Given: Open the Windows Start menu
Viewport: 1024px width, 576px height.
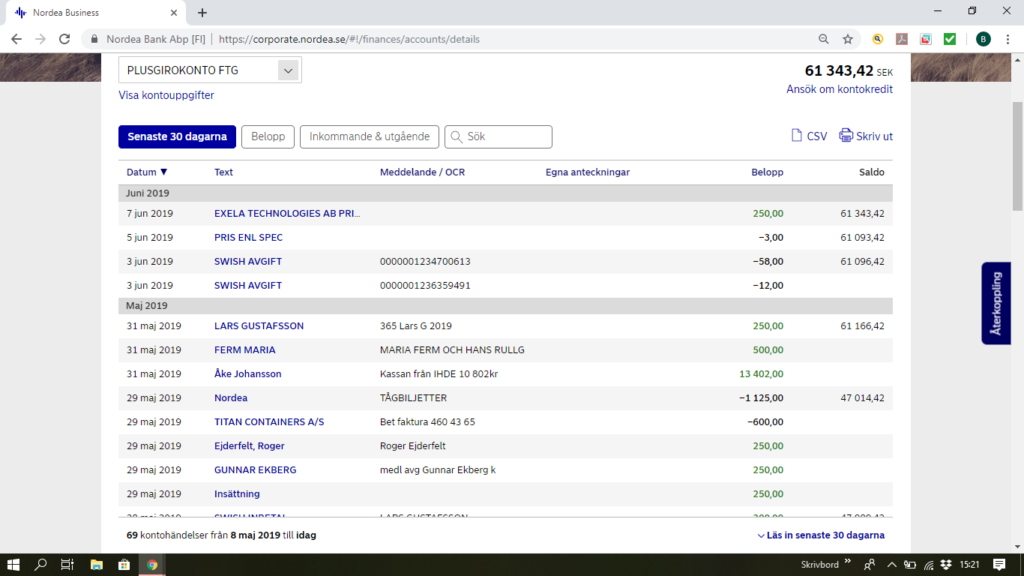Looking at the screenshot, I should click(13, 565).
